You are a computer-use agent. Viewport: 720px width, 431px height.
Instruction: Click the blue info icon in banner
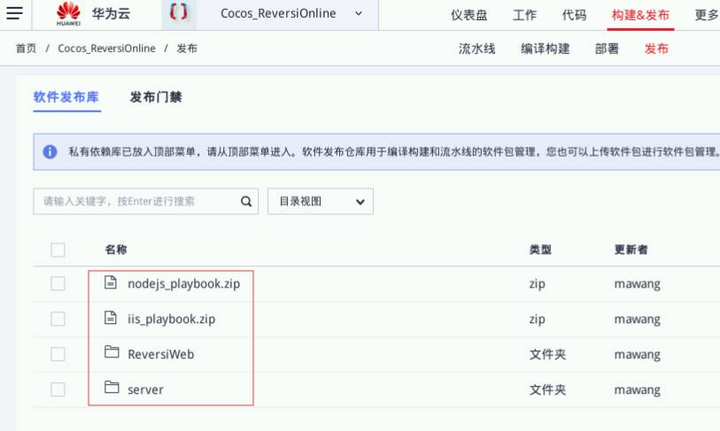tap(50, 151)
